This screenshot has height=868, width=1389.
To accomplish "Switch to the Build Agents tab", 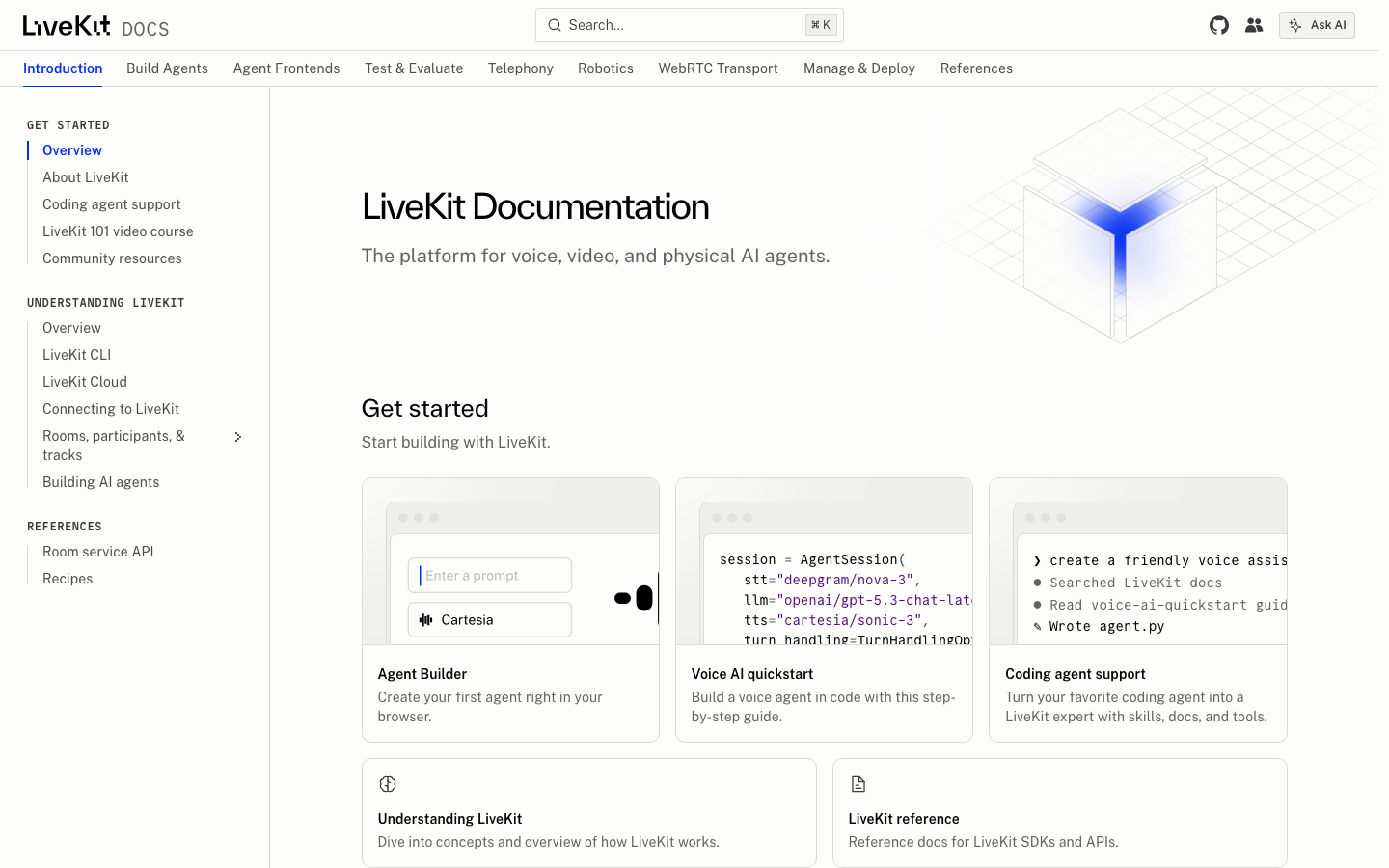I will coord(167,68).
